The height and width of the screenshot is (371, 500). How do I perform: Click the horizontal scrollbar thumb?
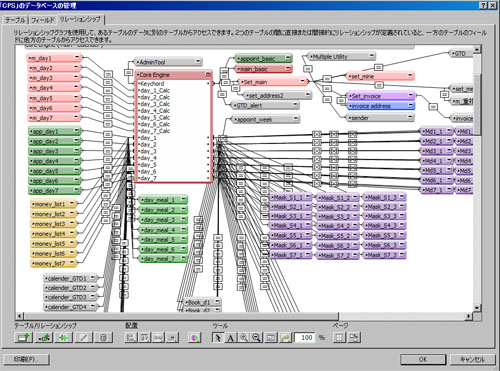point(182,316)
